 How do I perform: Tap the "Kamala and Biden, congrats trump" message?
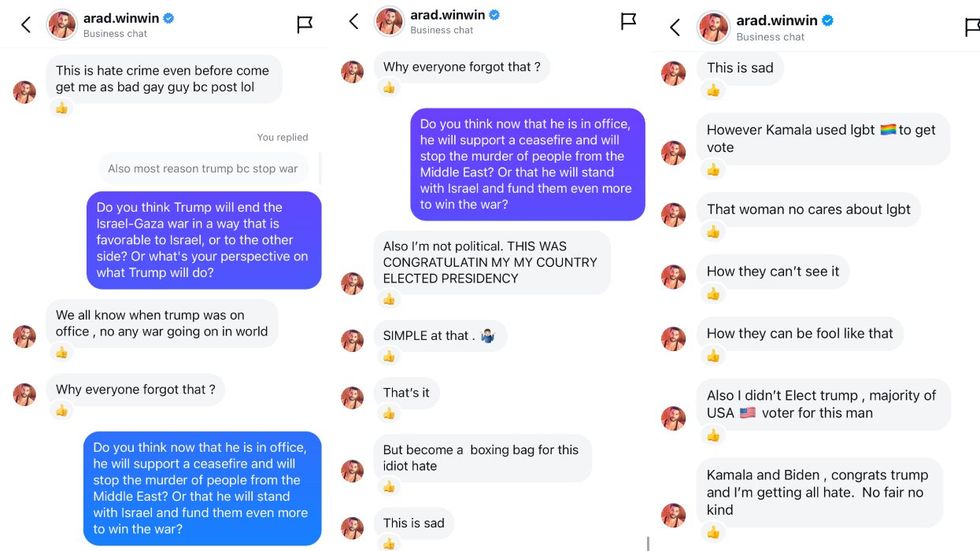pos(819,492)
